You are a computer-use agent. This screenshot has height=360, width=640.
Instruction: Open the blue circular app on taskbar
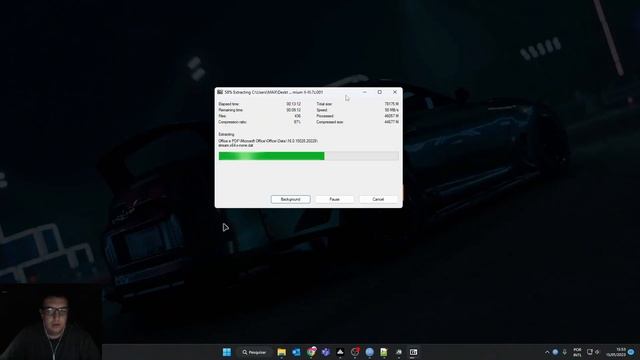(369, 352)
